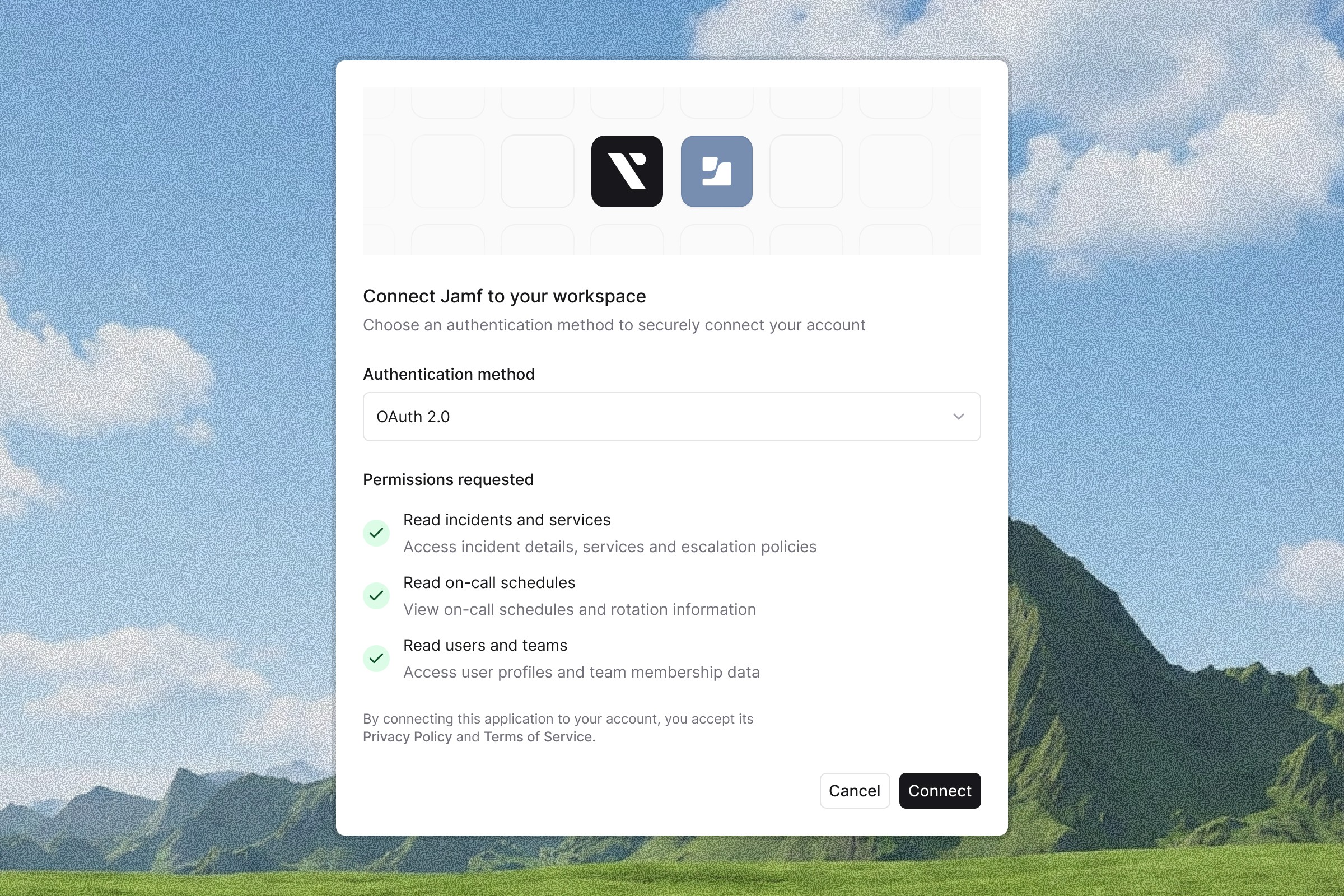The image size is (1344, 896).
Task: Open the Privacy Policy link
Action: click(408, 736)
